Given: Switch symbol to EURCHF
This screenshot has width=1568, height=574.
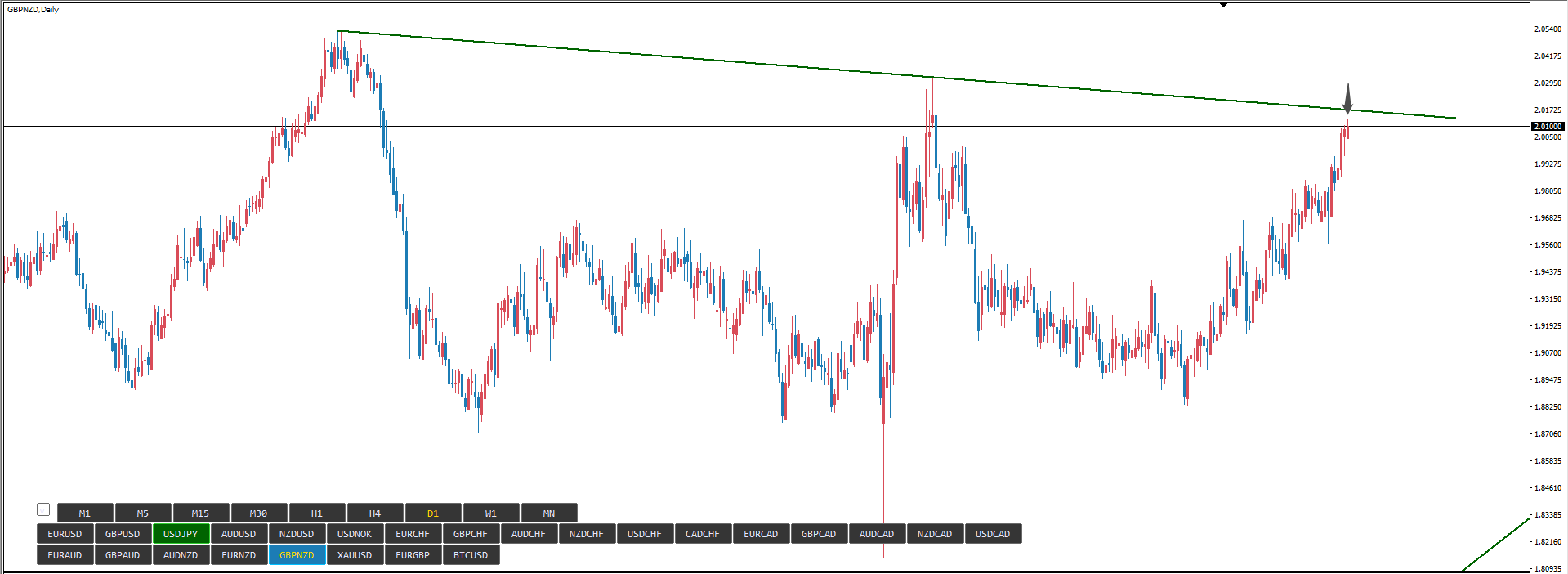Looking at the screenshot, I should click(413, 534).
